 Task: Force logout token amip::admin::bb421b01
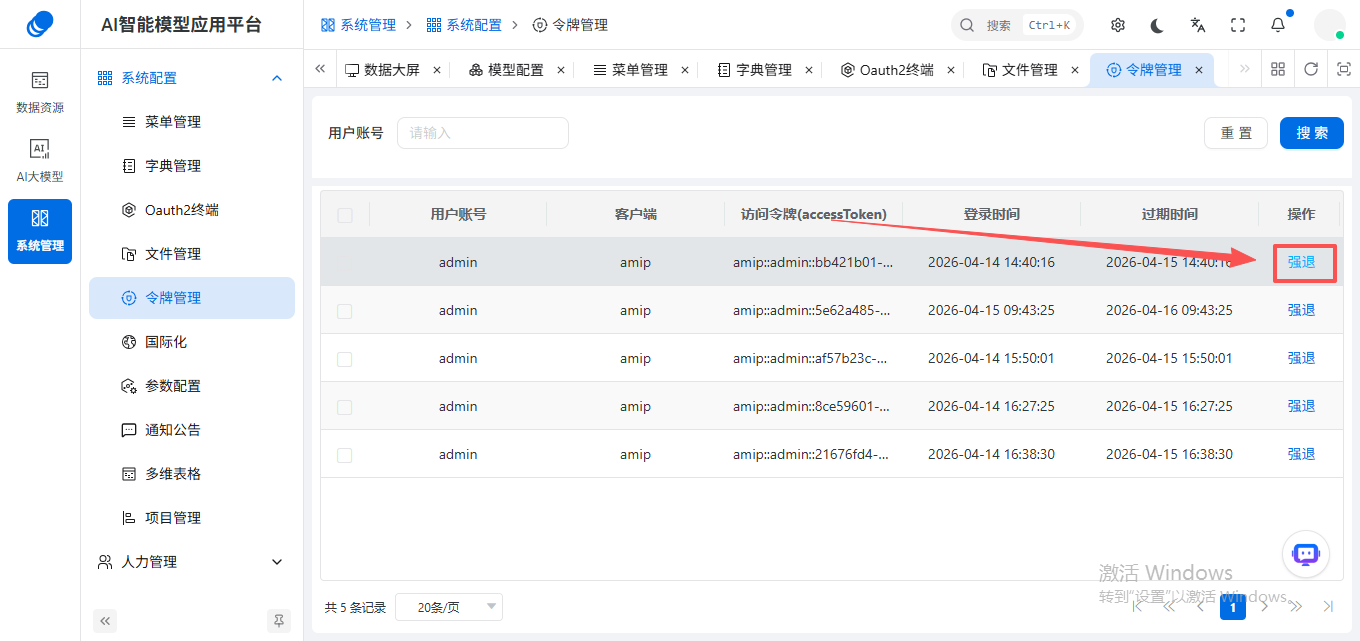(1301, 262)
